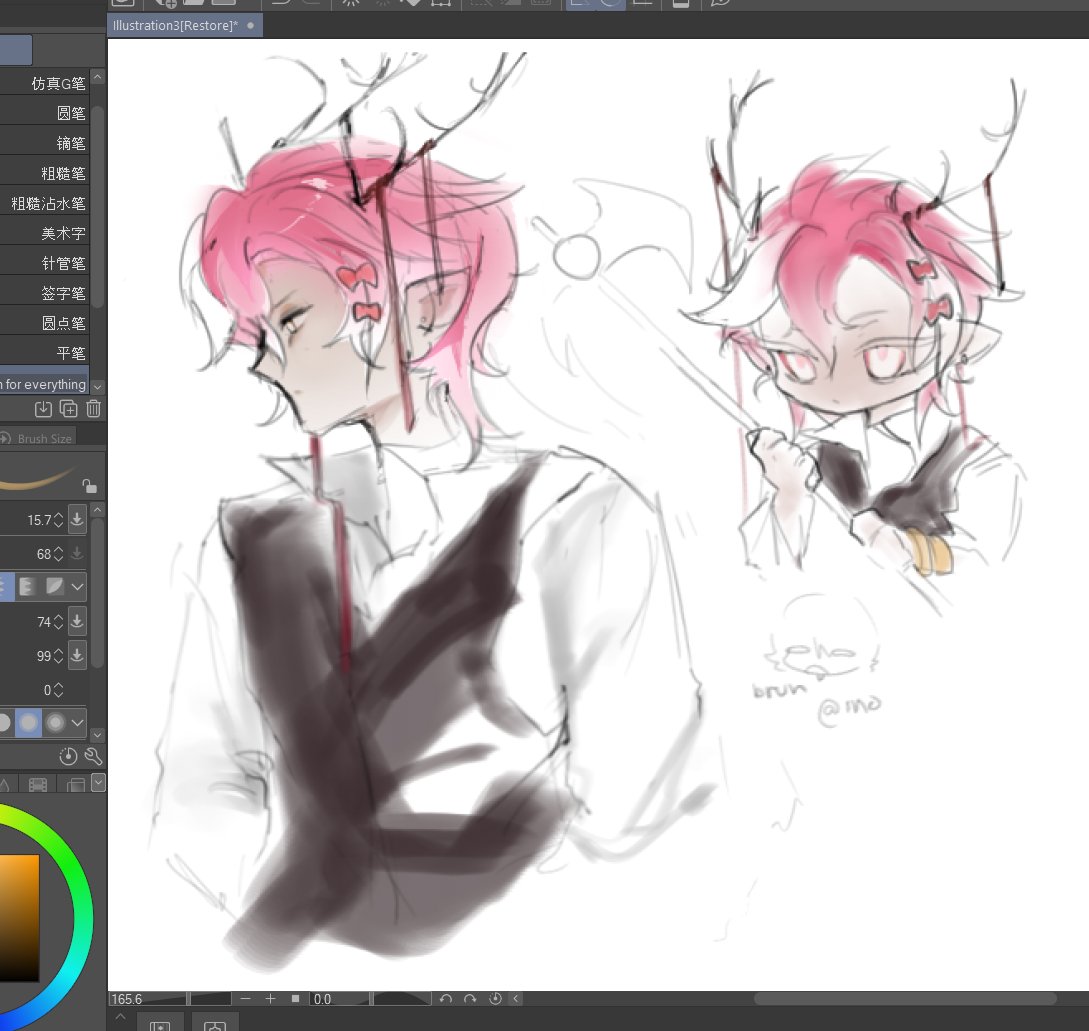Zoom in with the plus button
The width and height of the screenshot is (1089, 1031).
coord(270,998)
